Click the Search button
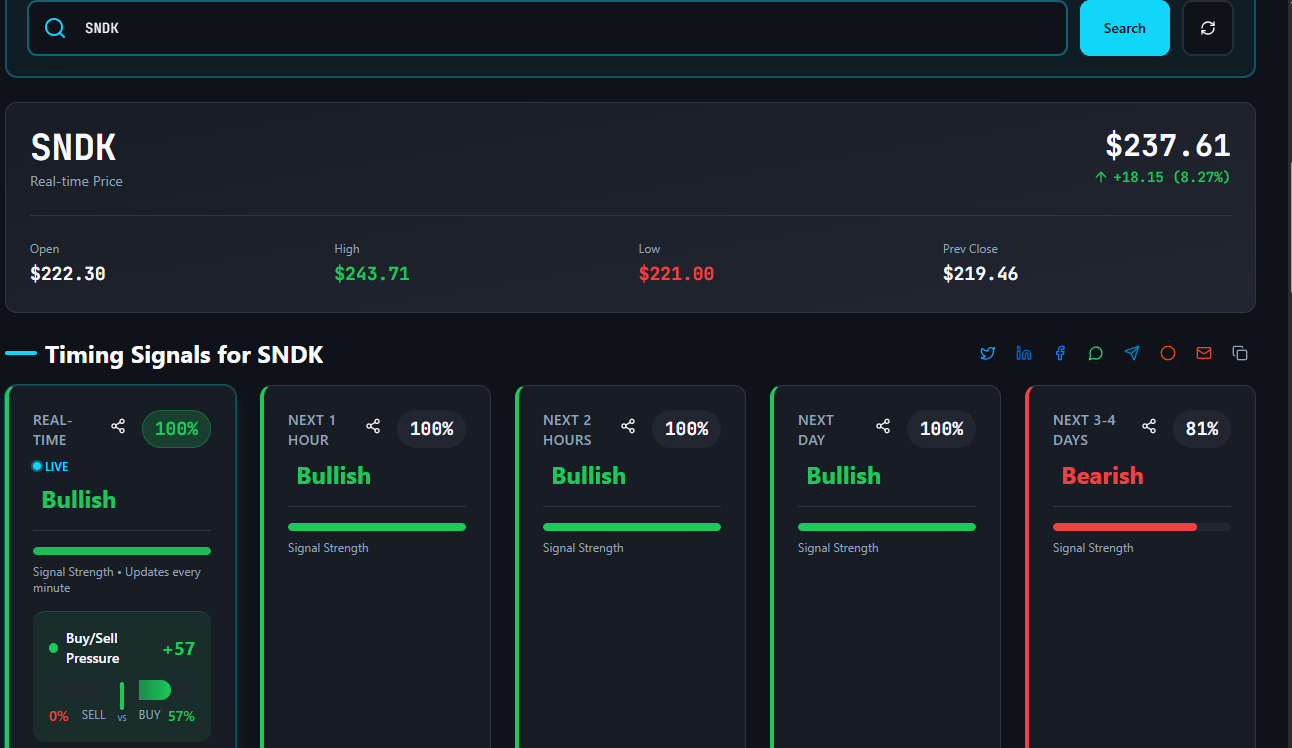This screenshot has width=1292, height=748. pyautogui.click(x=1125, y=28)
